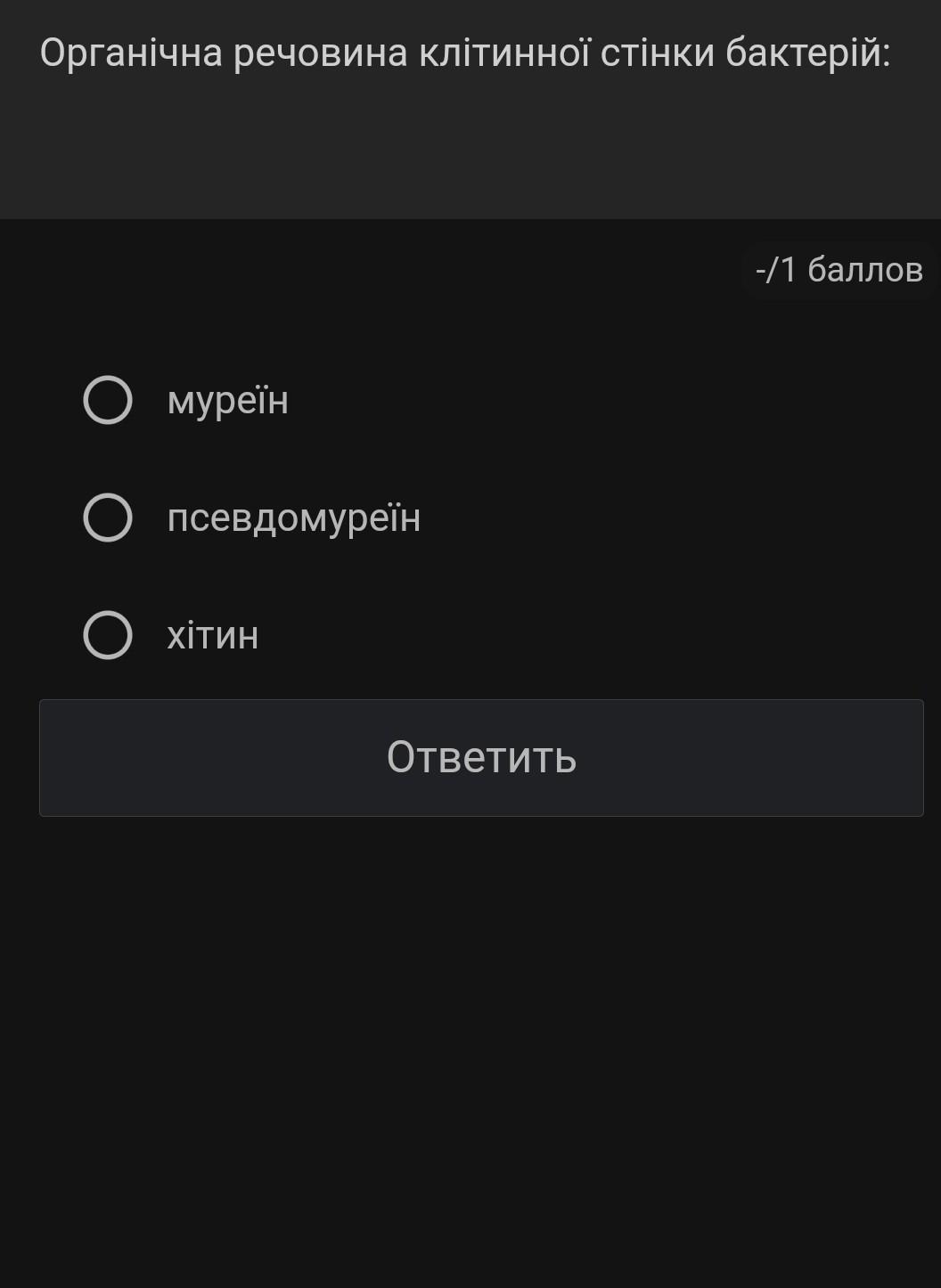Choose the last answer option circle
Screen dimensions: 941x1288
click(108, 635)
